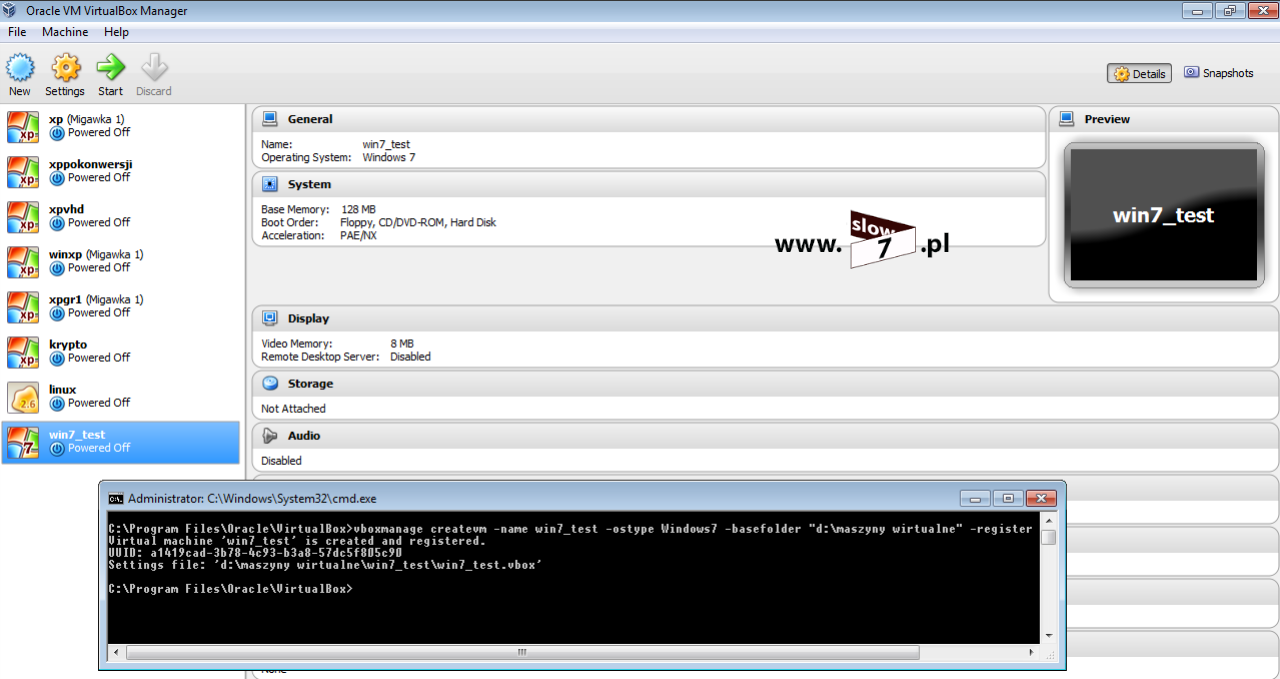Click the krypto machine's OS icon
1280x679 pixels.
click(x=23, y=352)
